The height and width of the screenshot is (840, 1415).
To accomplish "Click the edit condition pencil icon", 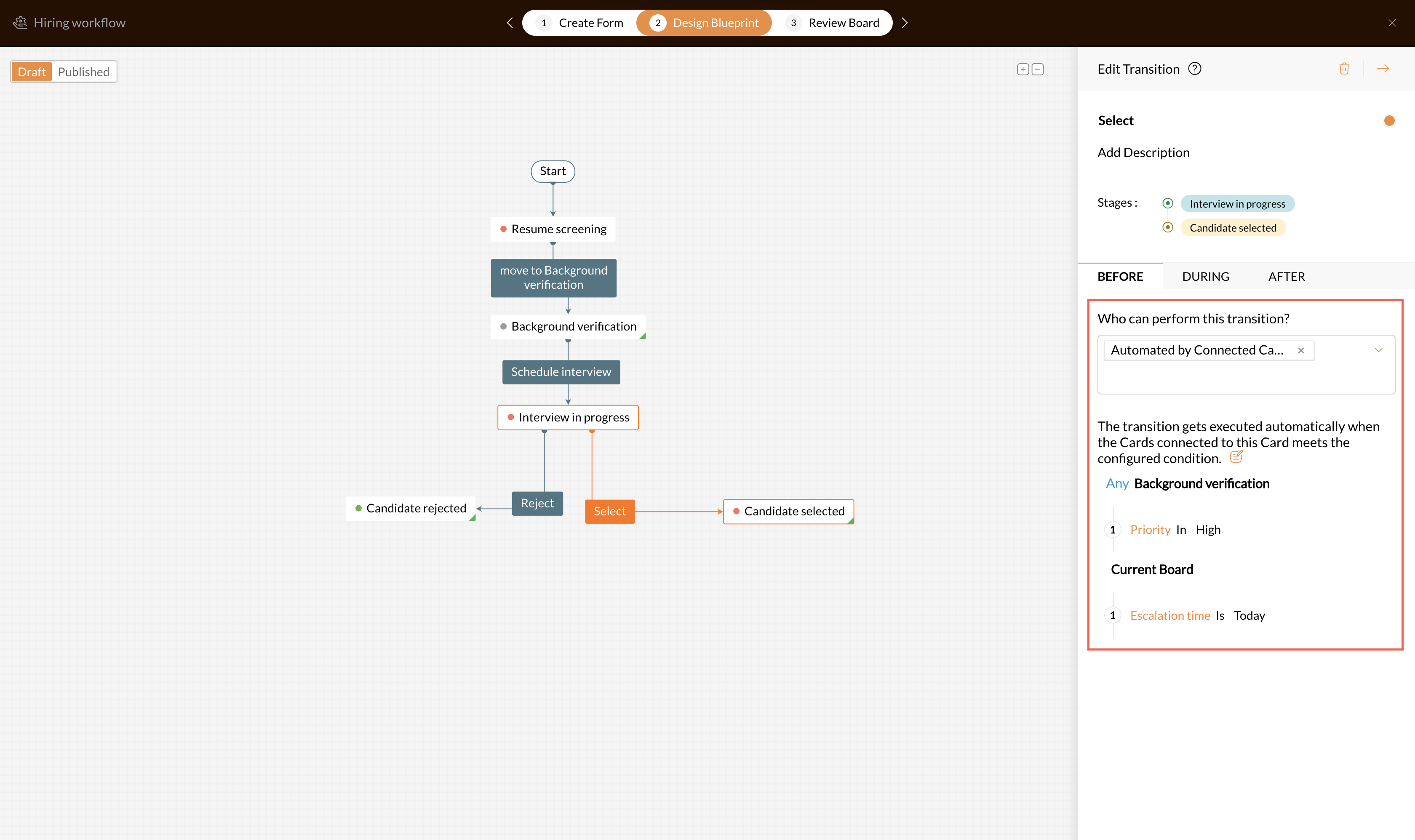I will (1236, 456).
